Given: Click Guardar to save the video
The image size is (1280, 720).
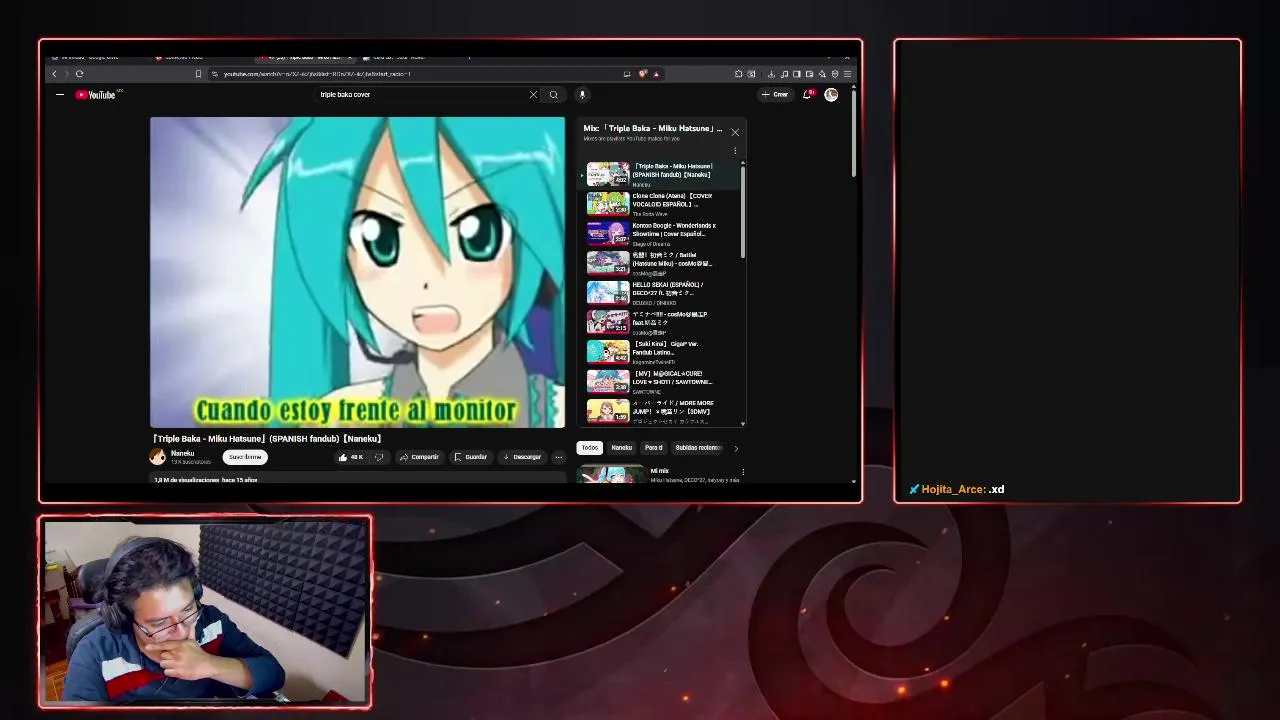Looking at the screenshot, I should pos(470,457).
